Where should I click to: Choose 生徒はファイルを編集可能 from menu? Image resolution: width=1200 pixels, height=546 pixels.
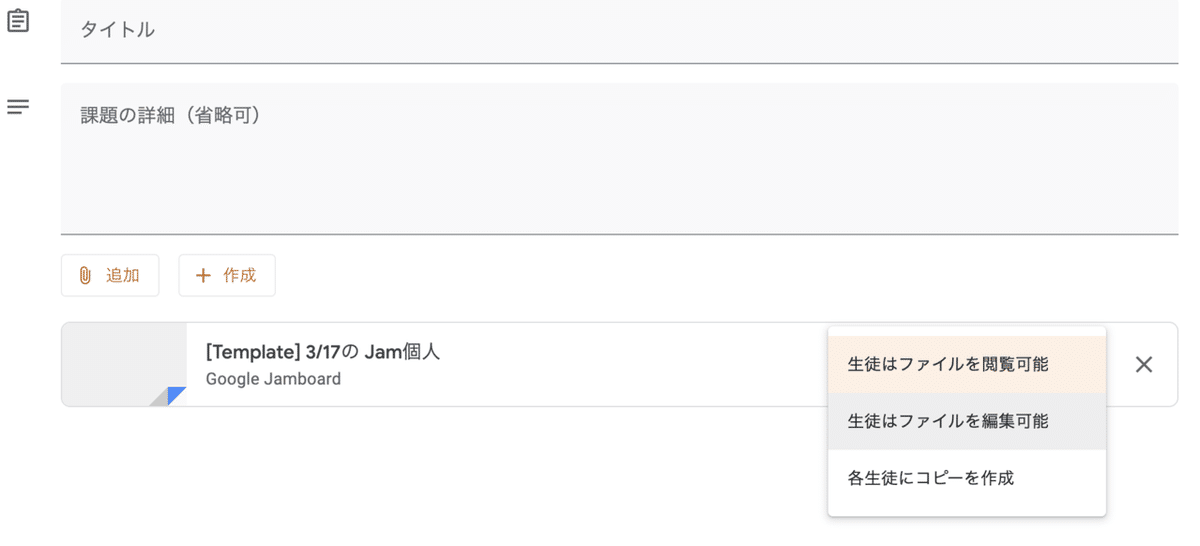coord(948,421)
